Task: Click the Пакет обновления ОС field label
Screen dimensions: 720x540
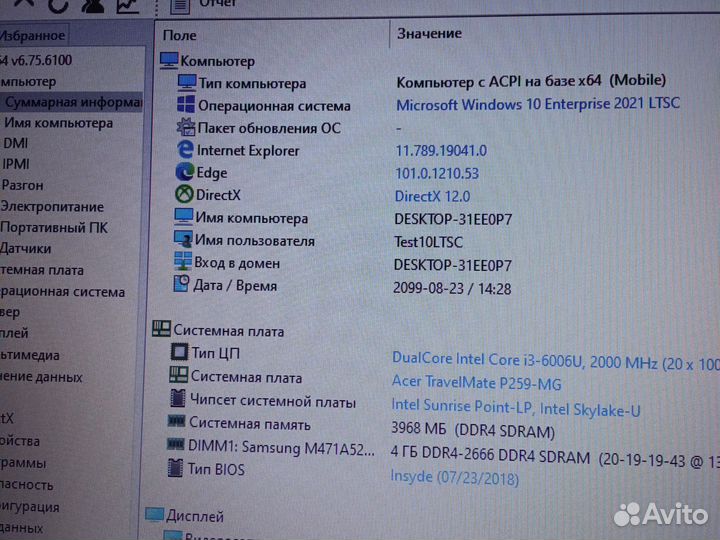Action: [x=269, y=128]
